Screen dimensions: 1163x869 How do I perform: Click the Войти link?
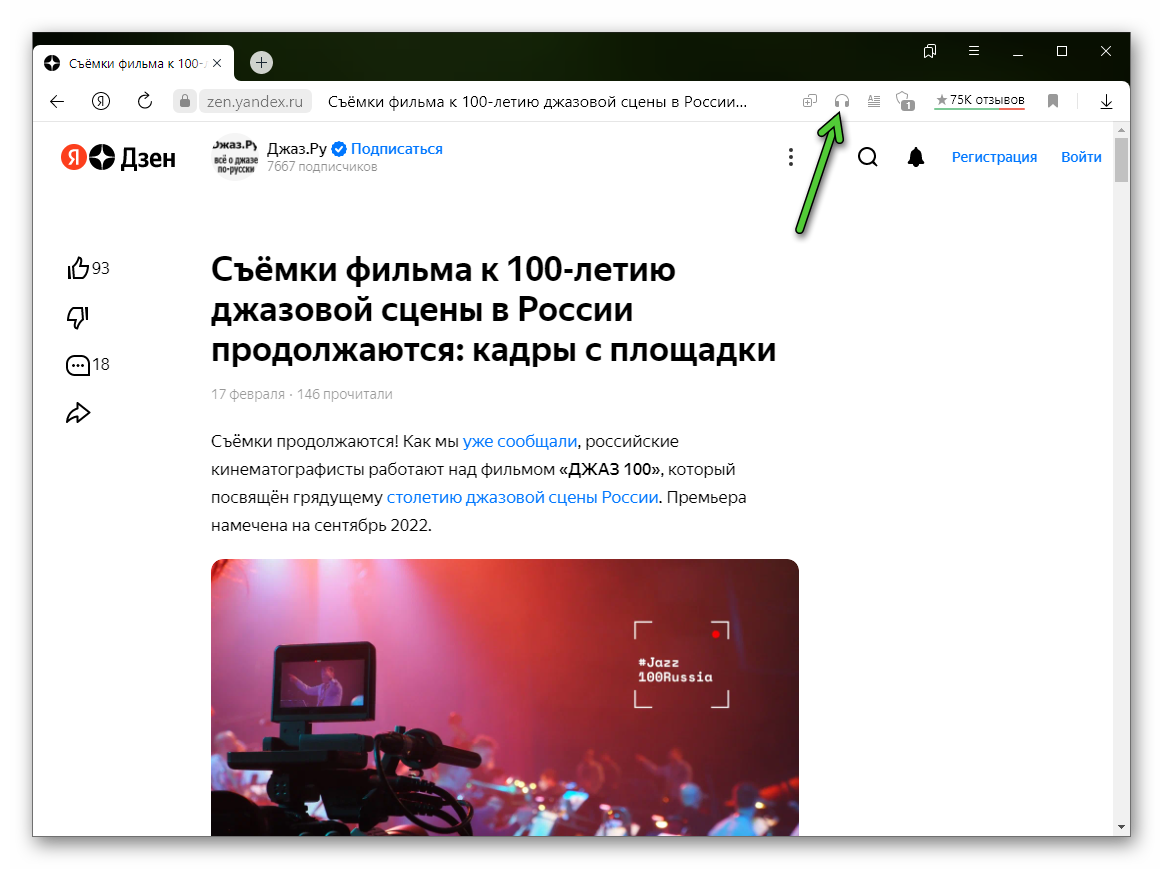click(1081, 157)
